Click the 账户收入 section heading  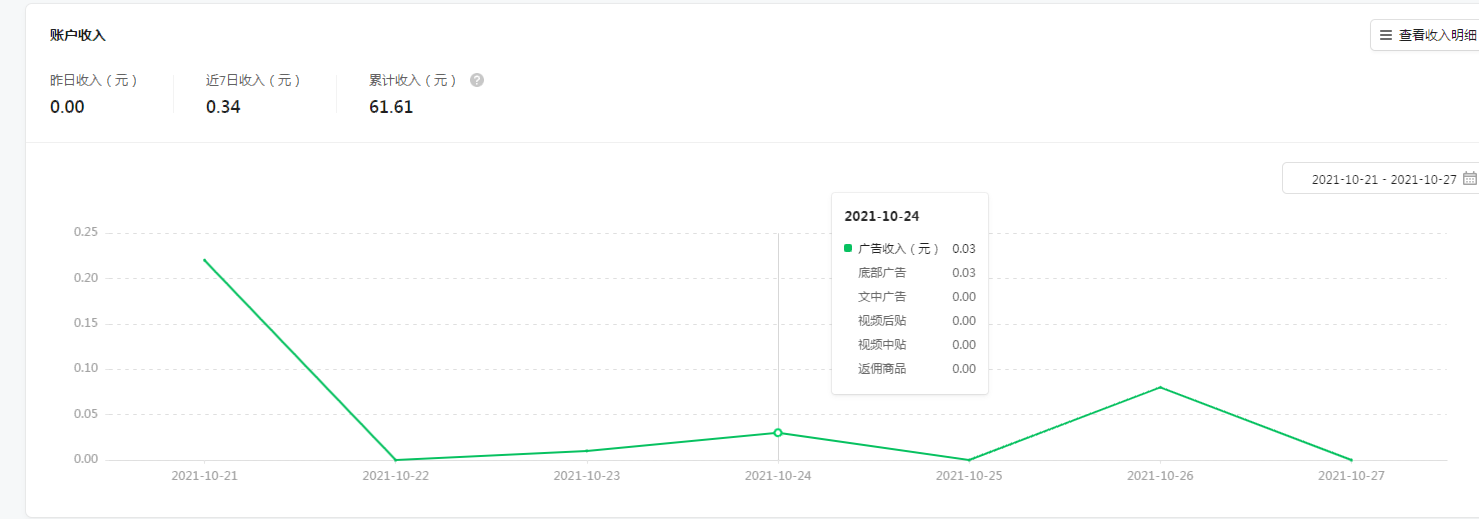click(78, 35)
